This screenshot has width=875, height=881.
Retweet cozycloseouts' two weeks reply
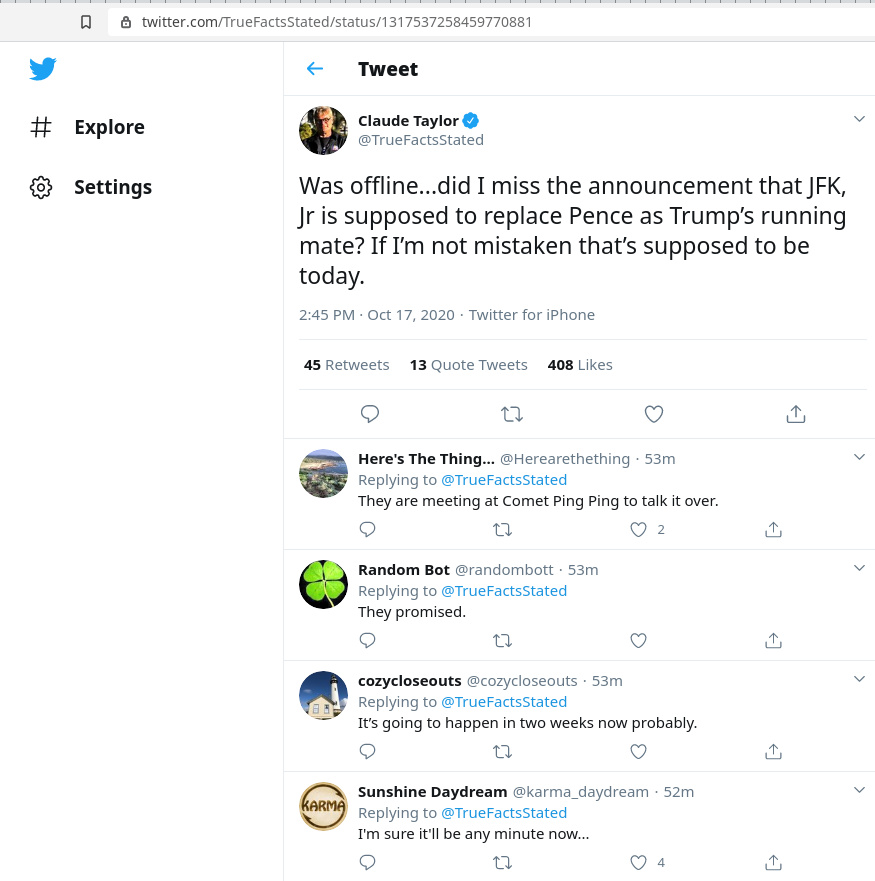click(502, 751)
